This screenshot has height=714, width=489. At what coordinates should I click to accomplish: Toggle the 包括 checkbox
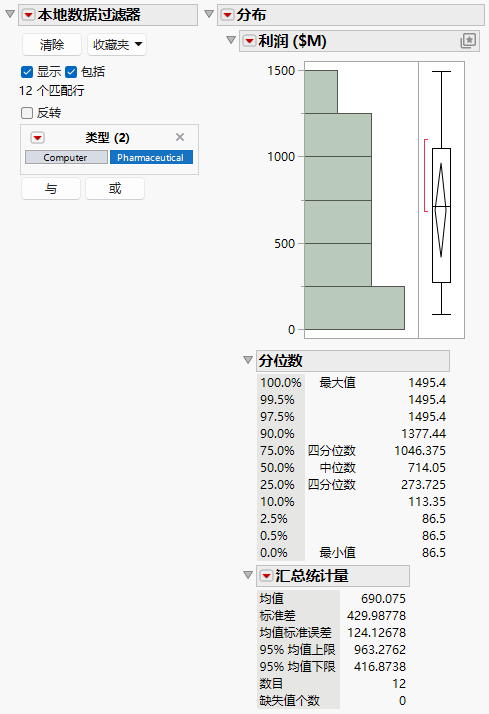click(71, 71)
